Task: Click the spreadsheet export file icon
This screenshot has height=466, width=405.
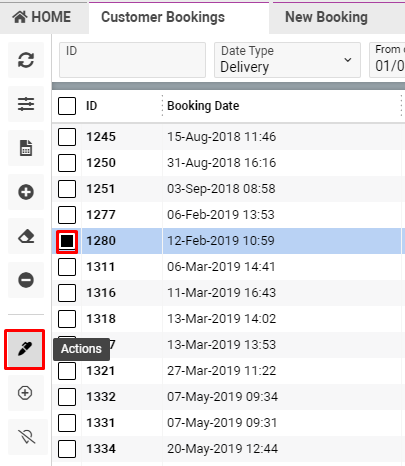Action: click(x=26, y=148)
